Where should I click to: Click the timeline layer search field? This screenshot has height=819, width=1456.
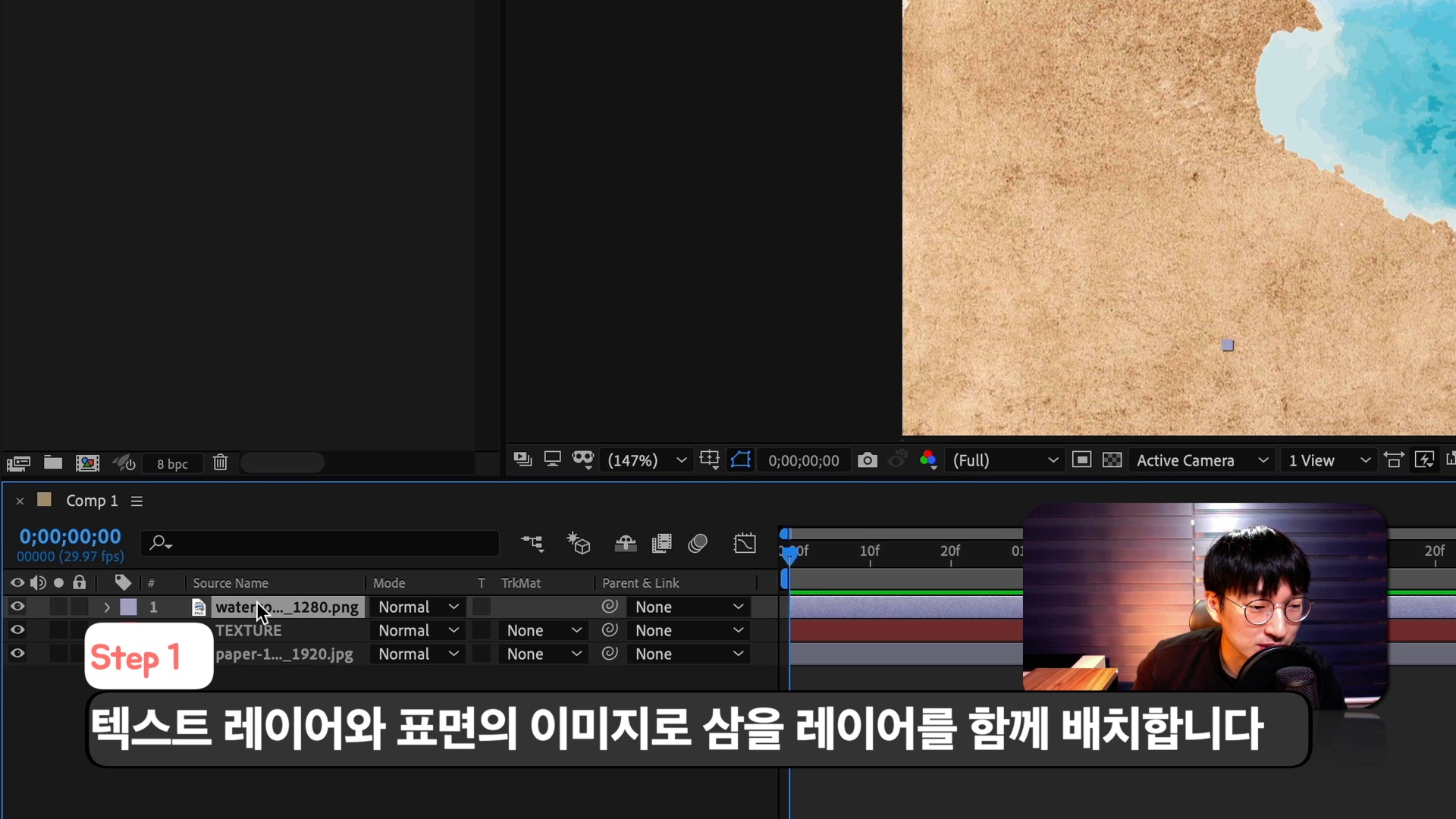point(326,543)
